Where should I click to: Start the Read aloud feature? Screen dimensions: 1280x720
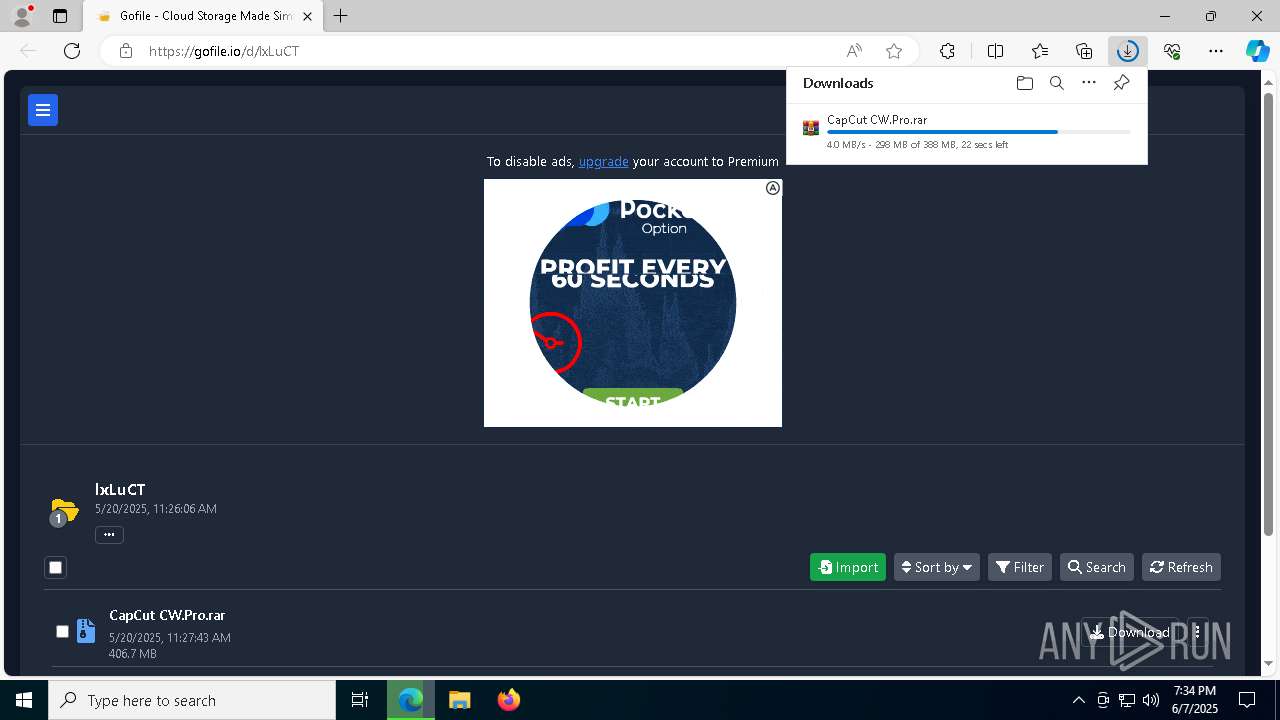[x=854, y=51]
